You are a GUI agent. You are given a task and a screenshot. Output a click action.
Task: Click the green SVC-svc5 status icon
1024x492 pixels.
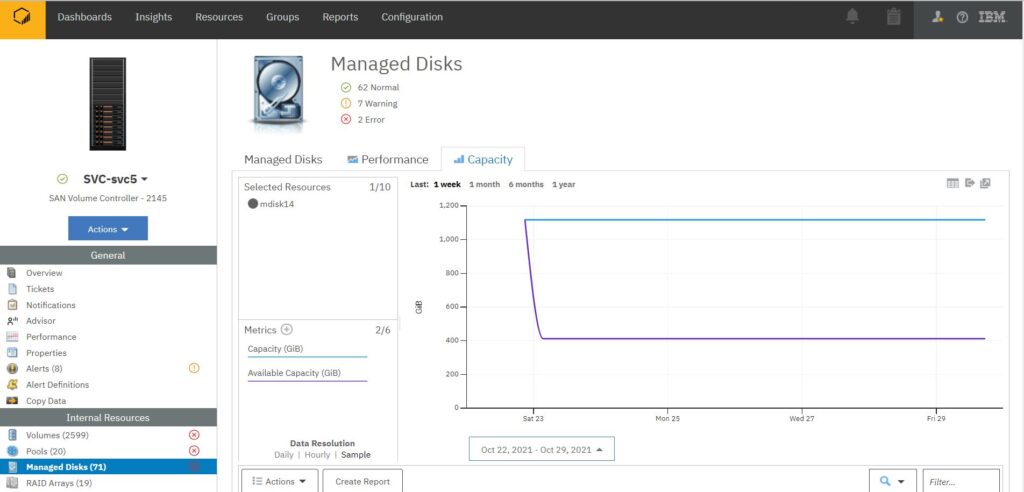(63, 179)
